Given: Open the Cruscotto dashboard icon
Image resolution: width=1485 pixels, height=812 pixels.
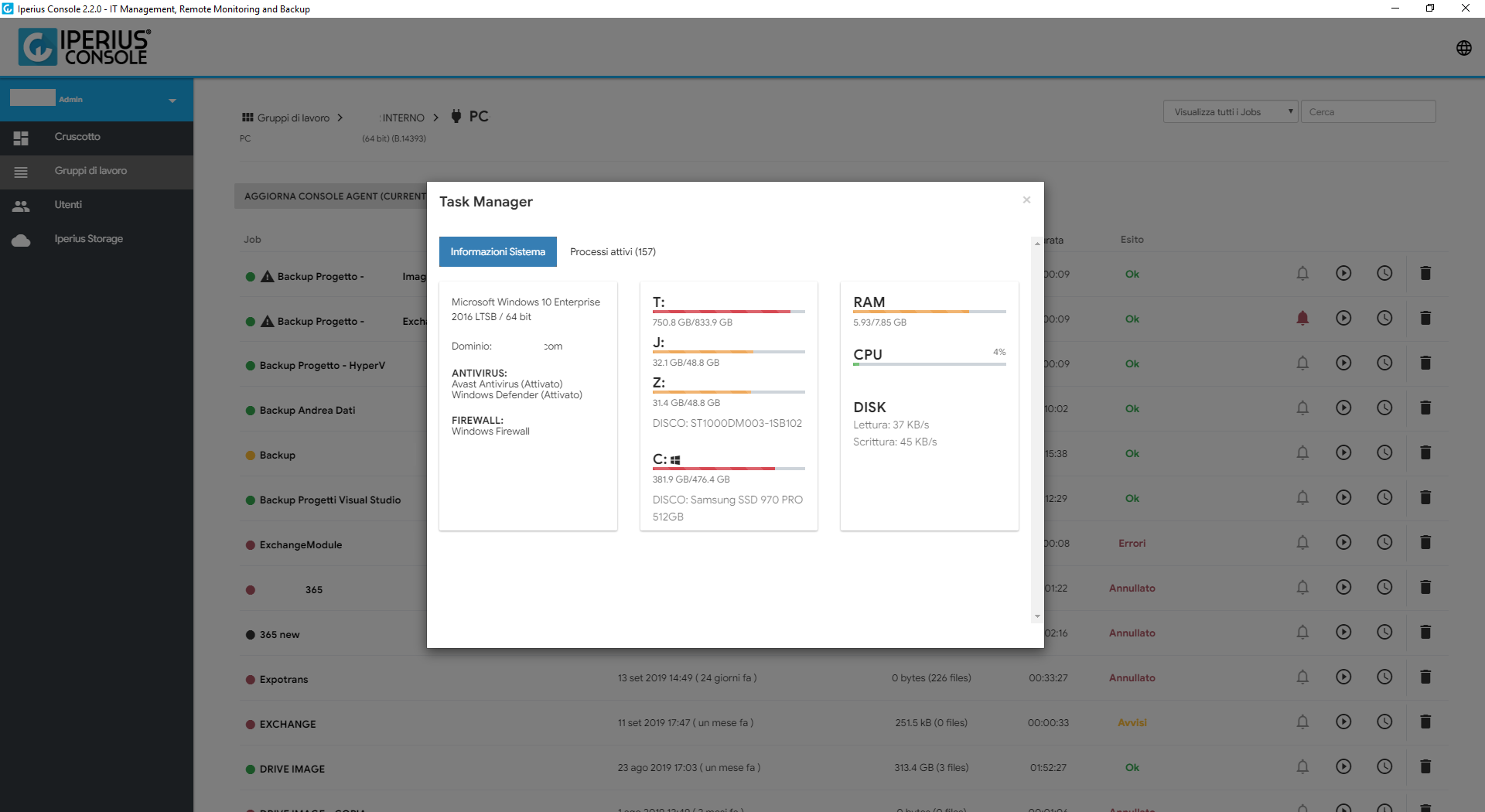Looking at the screenshot, I should pyautogui.click(x=21, y=138).
